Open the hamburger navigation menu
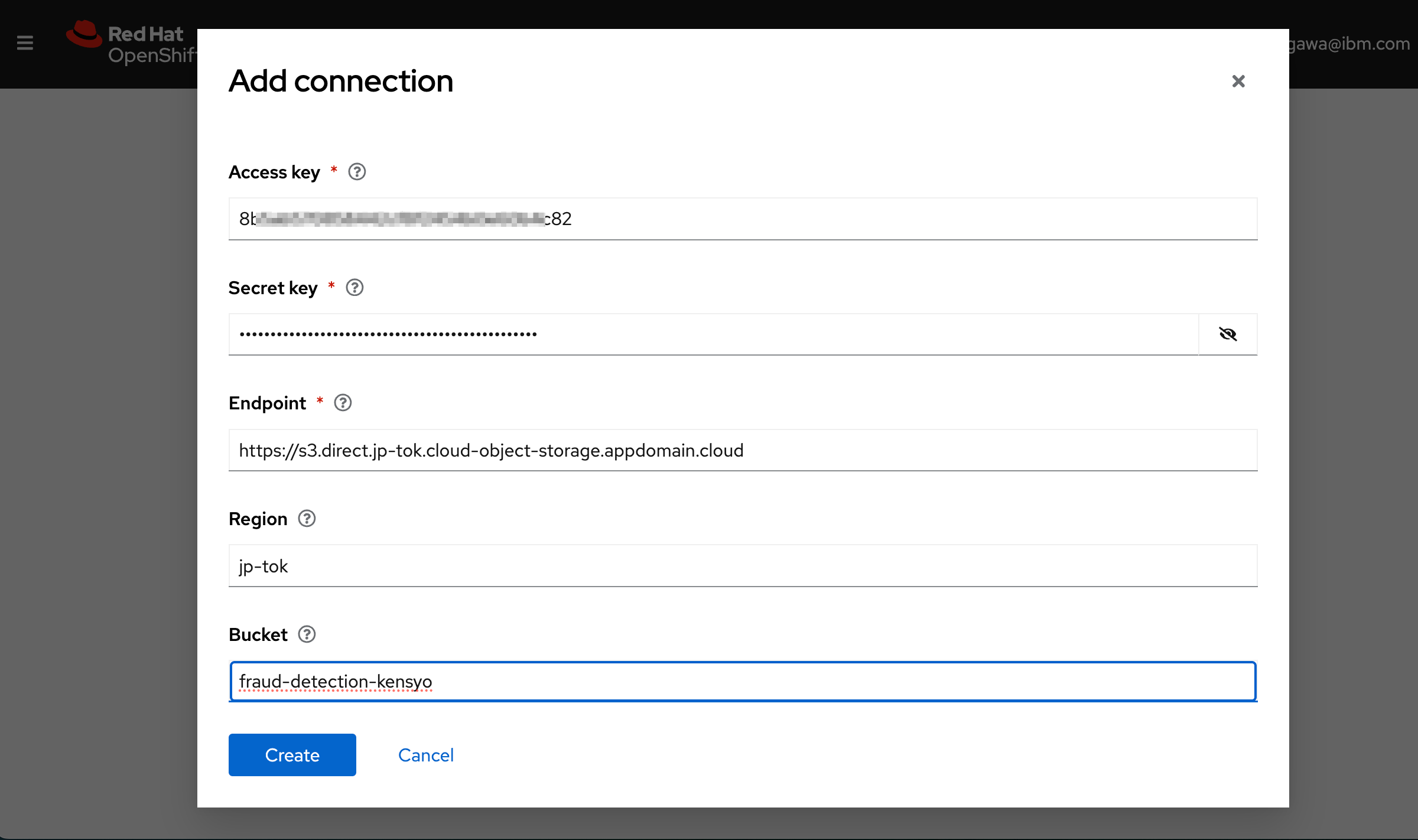1418x840 pixels. click(x=25, y=43)
